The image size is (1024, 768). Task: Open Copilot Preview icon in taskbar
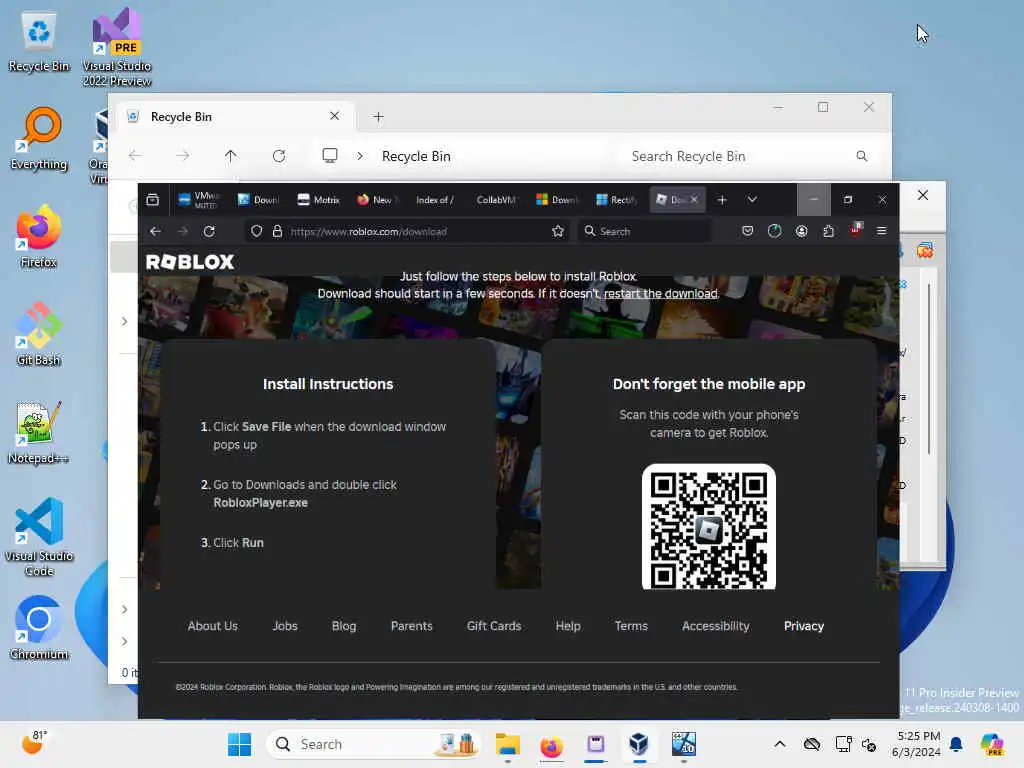[993, 744]
